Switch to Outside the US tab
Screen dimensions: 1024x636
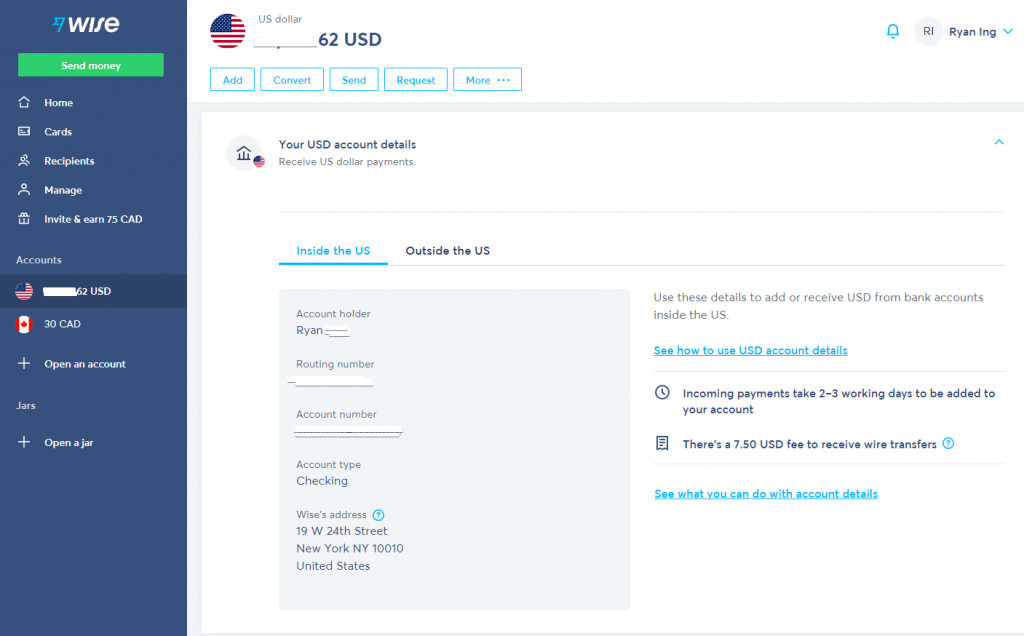(x=447, y=251)
